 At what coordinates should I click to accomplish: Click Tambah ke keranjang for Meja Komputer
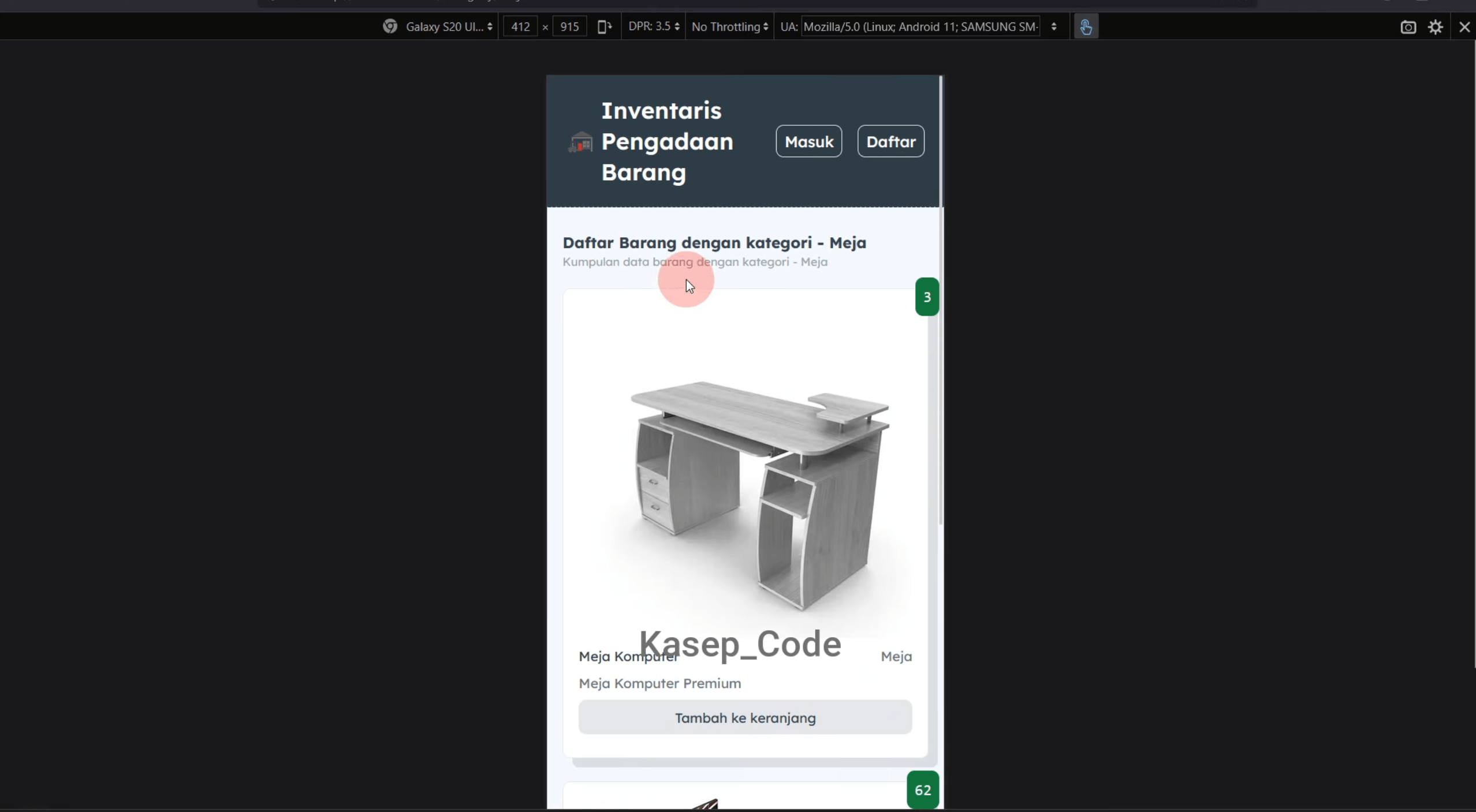(x=745, y=717)
